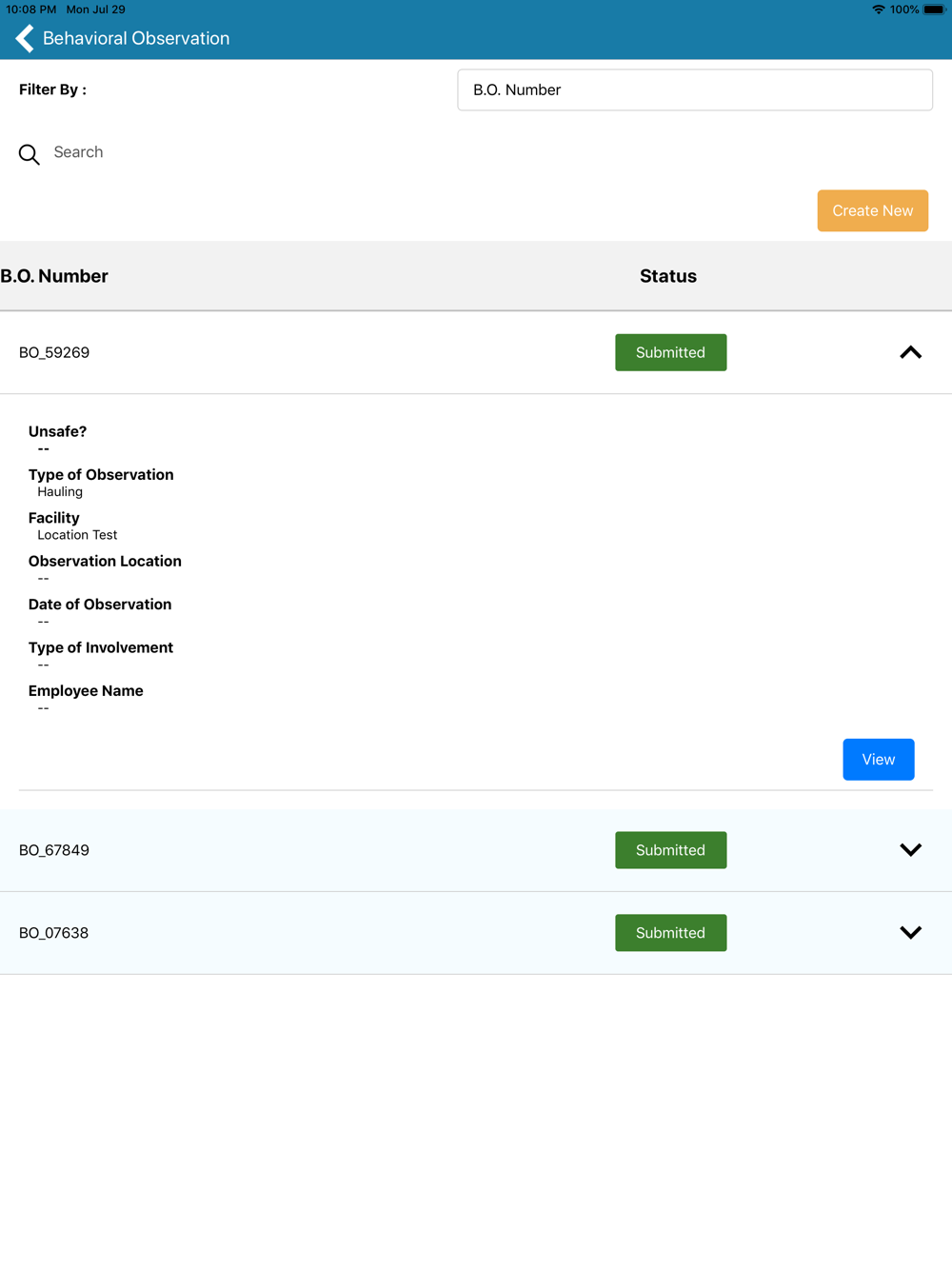Image resolution: width=952 pixels, height=1270 pixels.
Task: Tap the Wi-Fi status icon
Action: (878, 10)
